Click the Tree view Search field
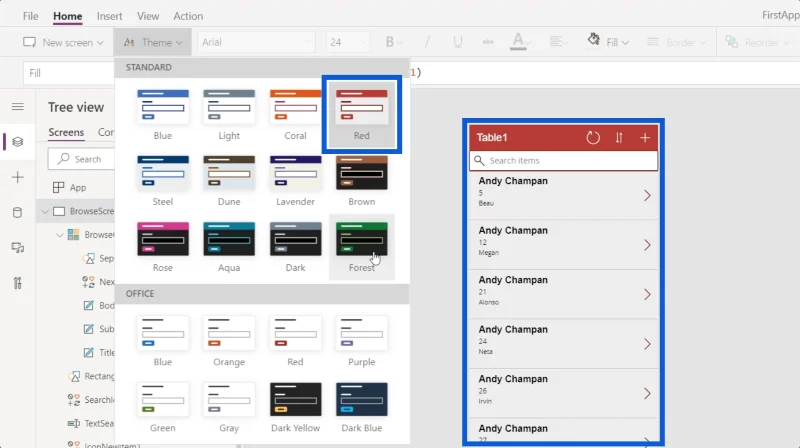This screenshot has width=800, height=448. point(81,159)
